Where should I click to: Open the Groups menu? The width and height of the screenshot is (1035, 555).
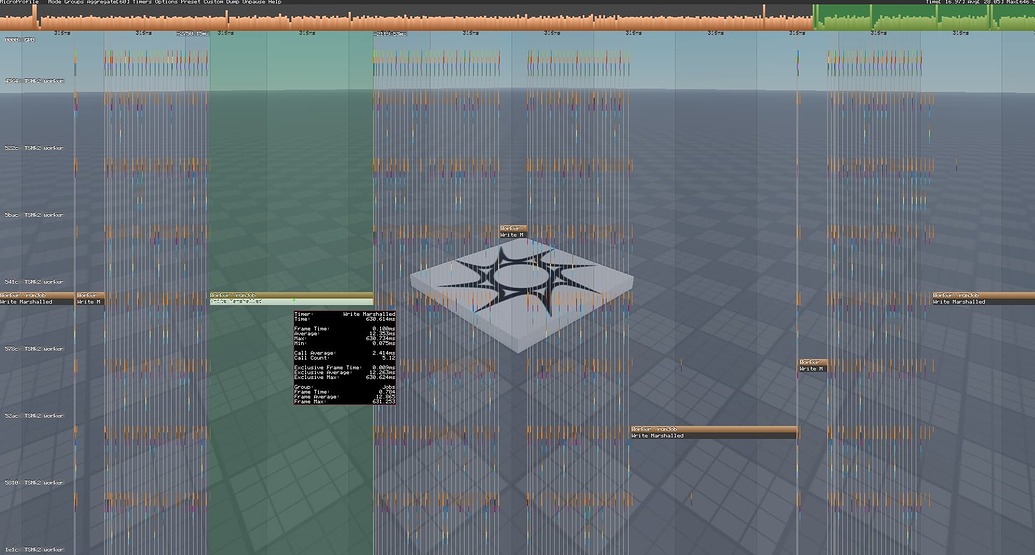click(74, 2)
